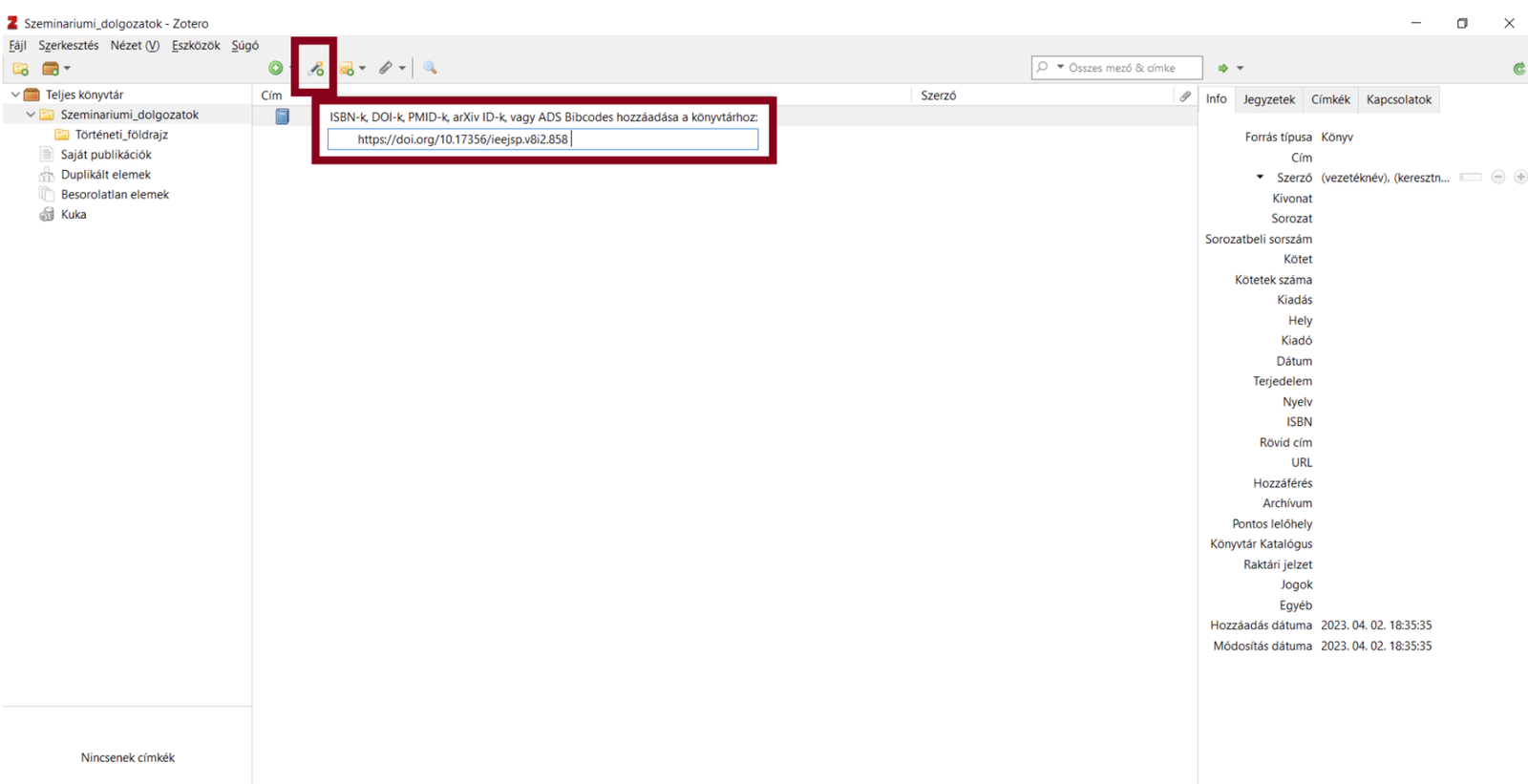1528x784 pixels.
Task: Open the Kuka trash
Action: click(x=74, y=215)
